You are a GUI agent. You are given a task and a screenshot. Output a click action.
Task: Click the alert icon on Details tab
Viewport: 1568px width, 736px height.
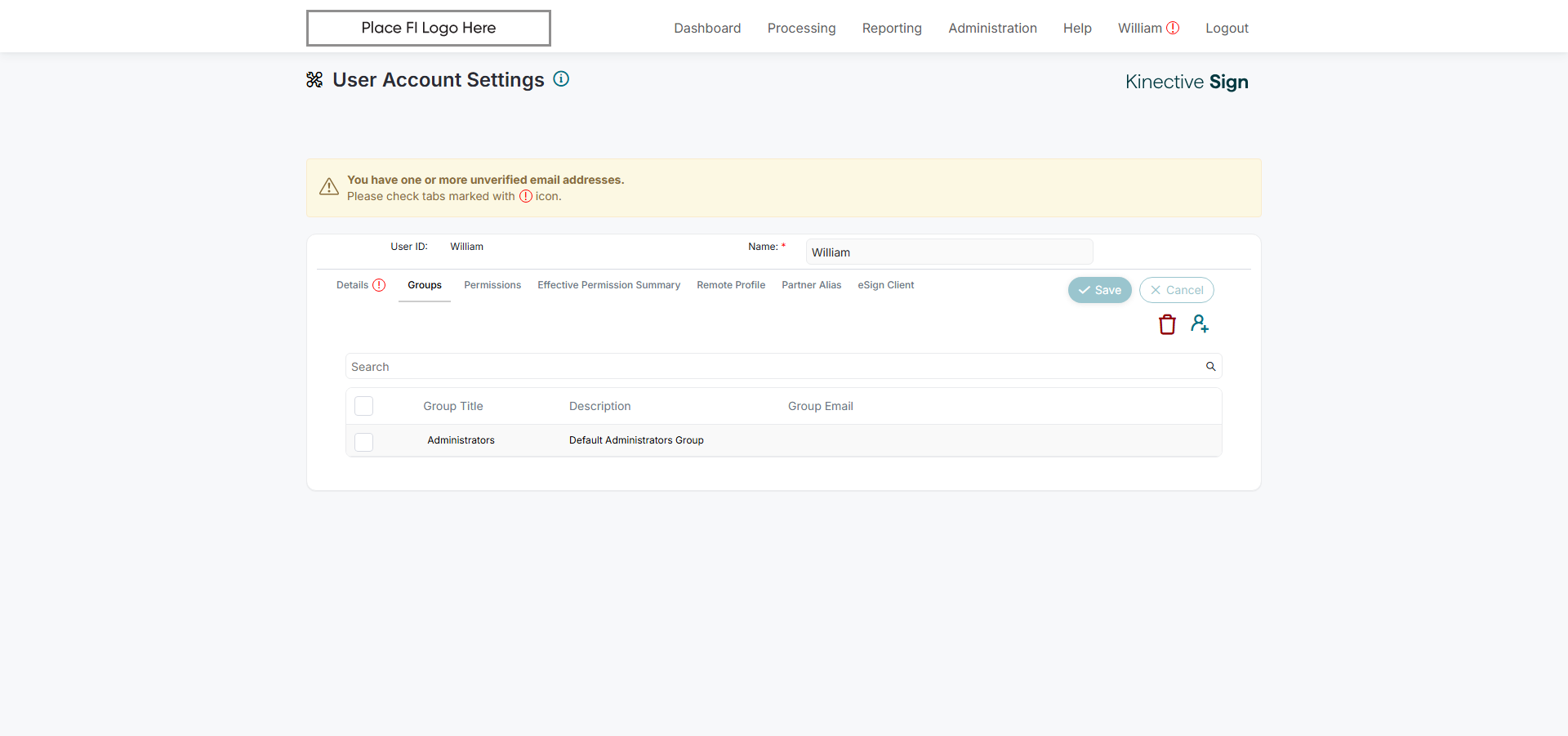(379, 285)
